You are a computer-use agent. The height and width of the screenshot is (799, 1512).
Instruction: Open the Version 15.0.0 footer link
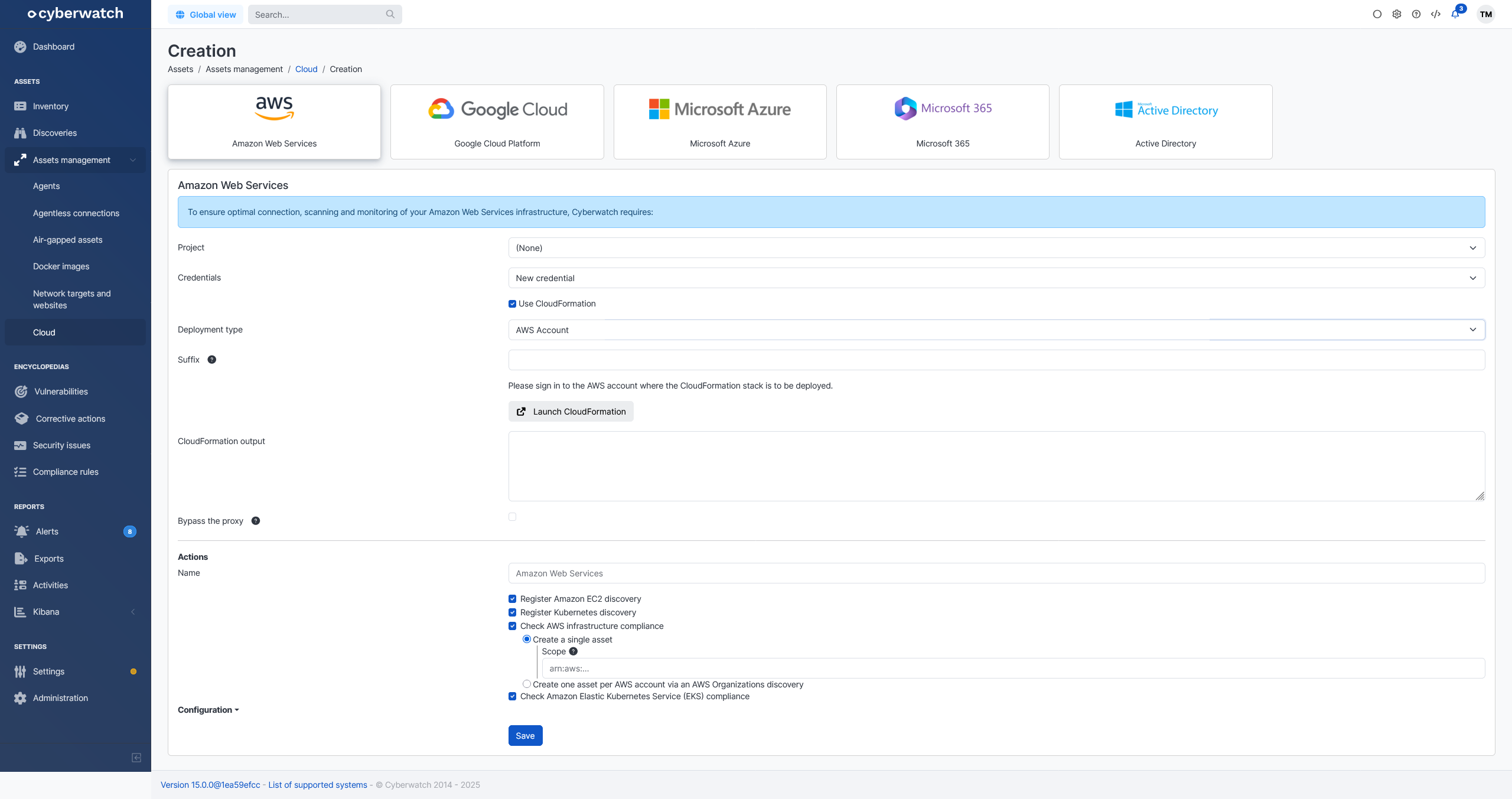coord(210,785)
